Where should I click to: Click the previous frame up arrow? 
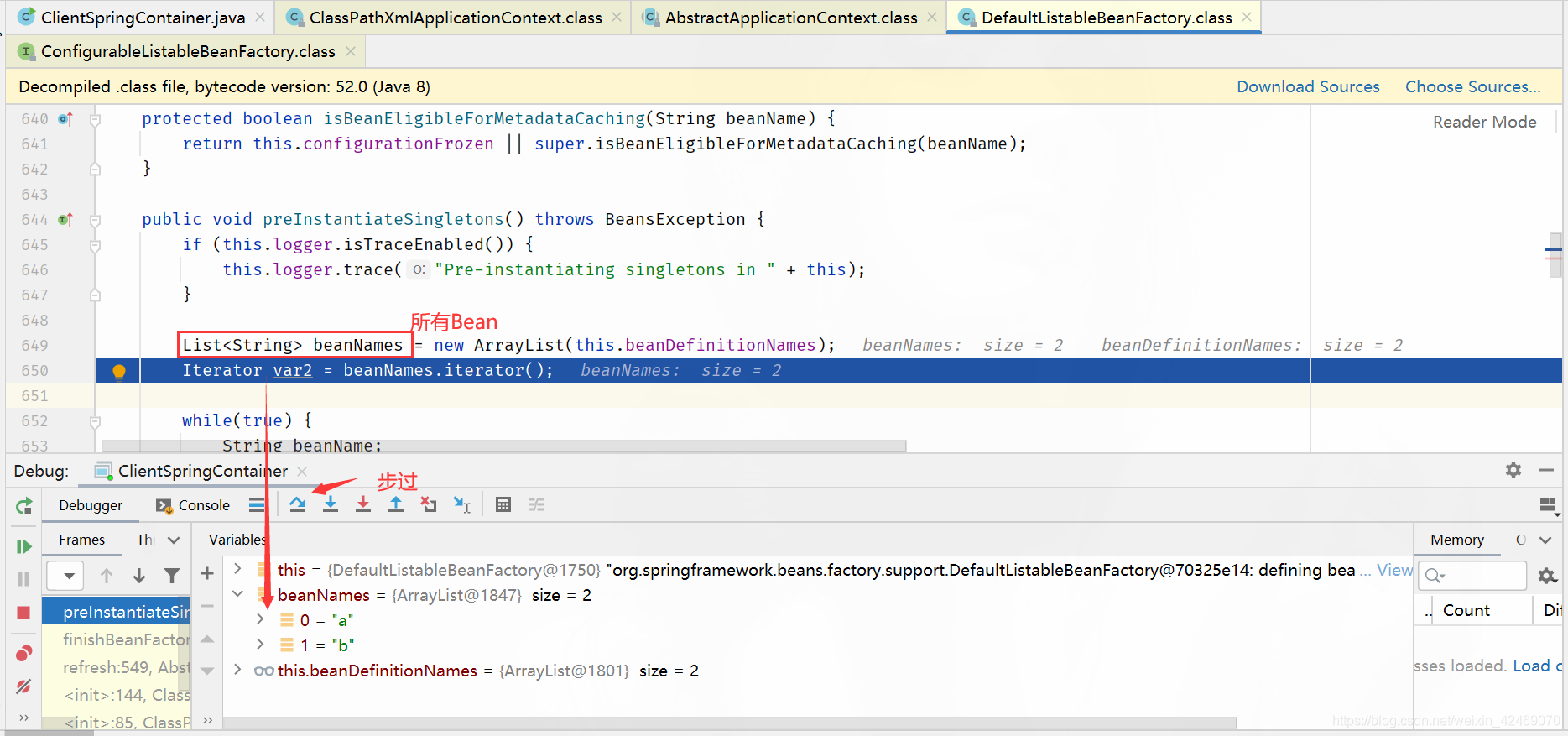(x=107, y=576)
